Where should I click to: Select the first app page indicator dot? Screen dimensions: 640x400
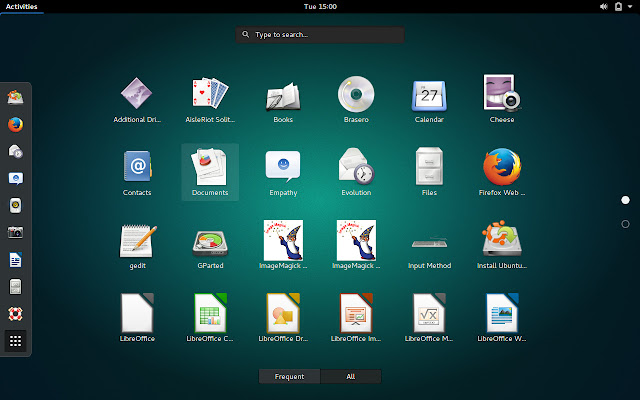(625, 200)
